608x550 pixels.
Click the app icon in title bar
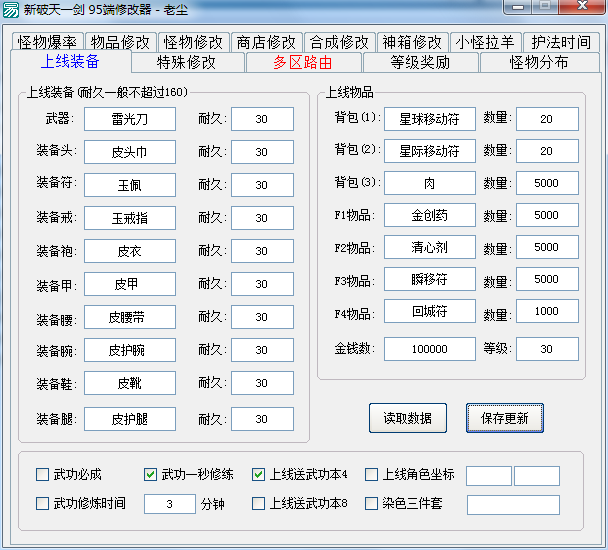(x=12, y=10)
